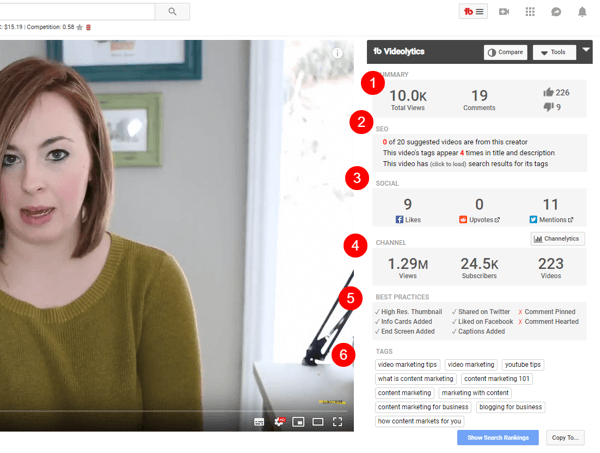This screenshot has width=600, height=453.
Task: Toggle video subtitles/captions
Action: click(258, 421)
